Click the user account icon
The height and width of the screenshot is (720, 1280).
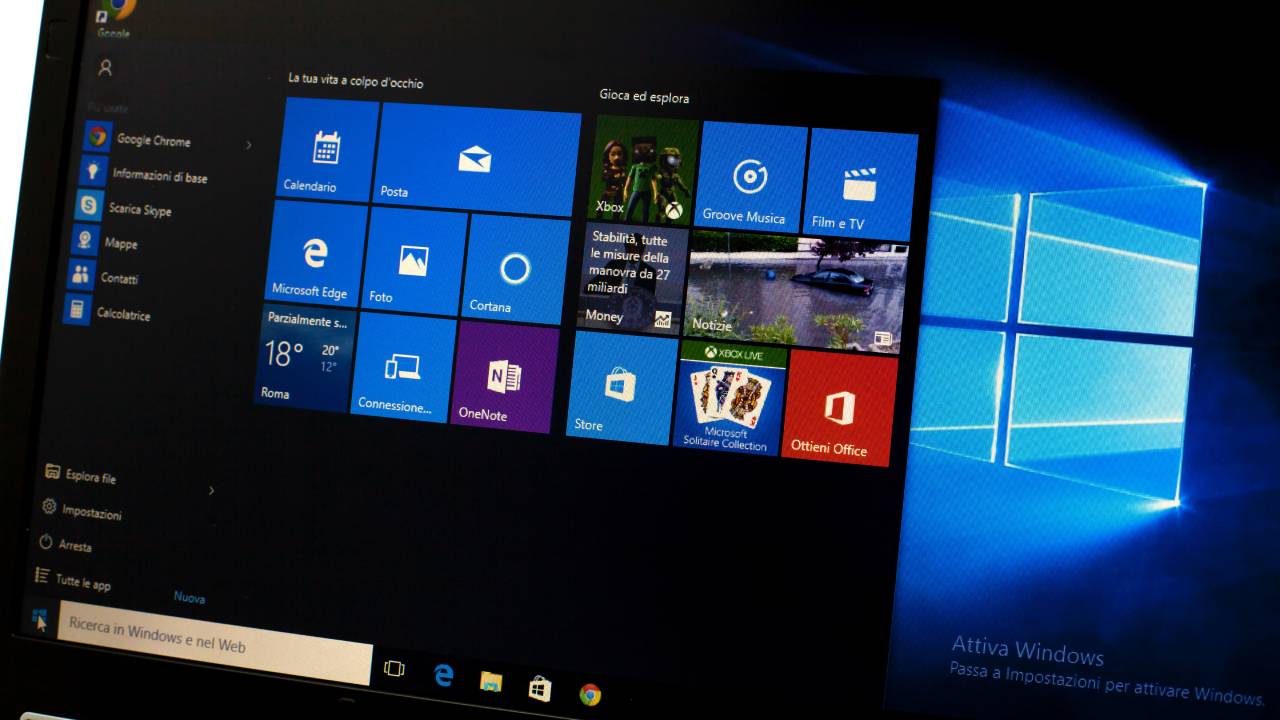105,68
